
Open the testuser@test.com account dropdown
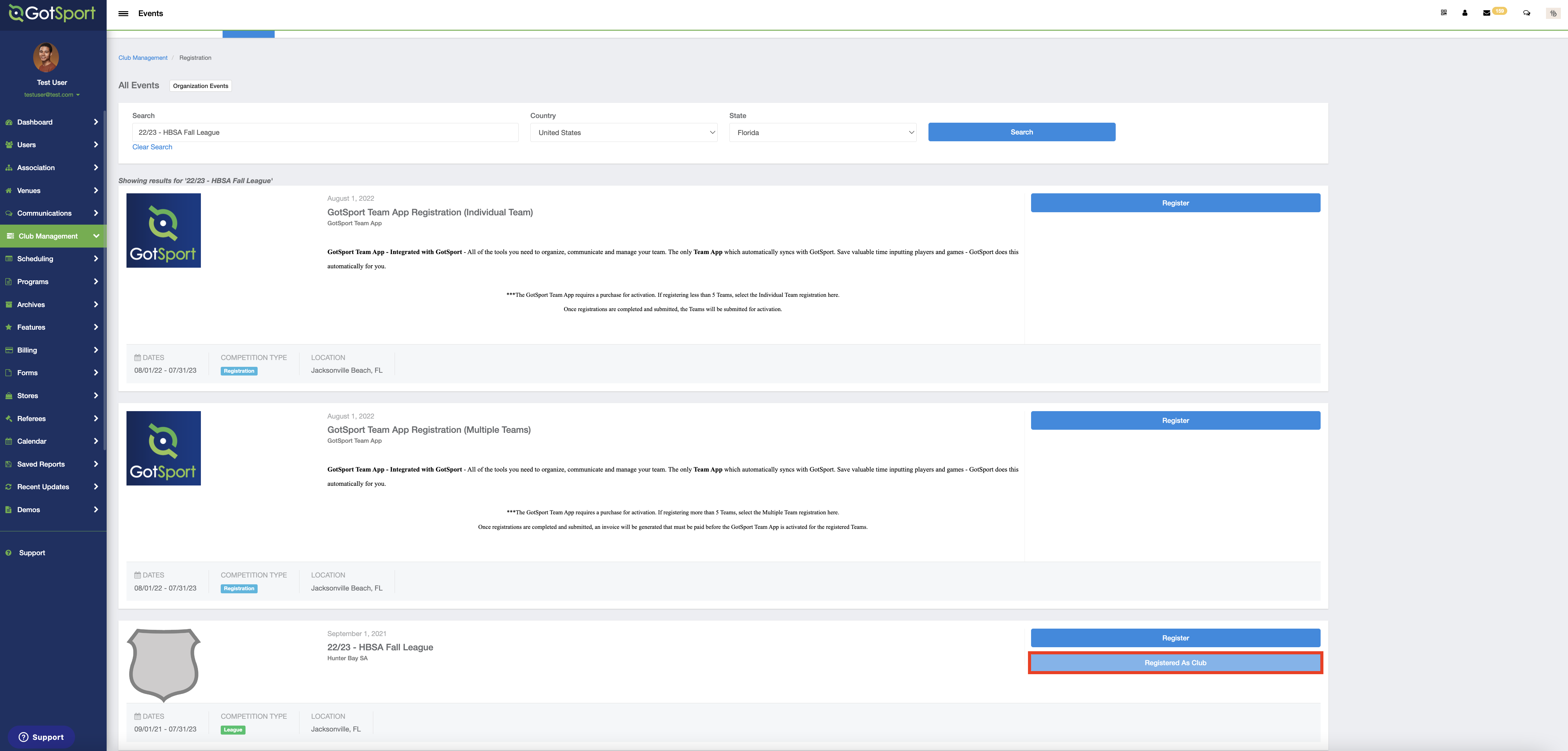(x=52, y=95)
